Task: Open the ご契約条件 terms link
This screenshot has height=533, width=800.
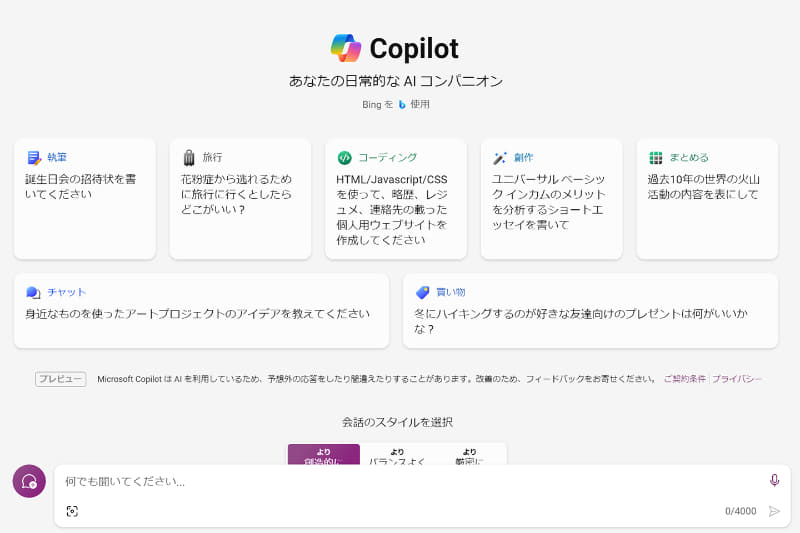Action: [x=684, y=379]
